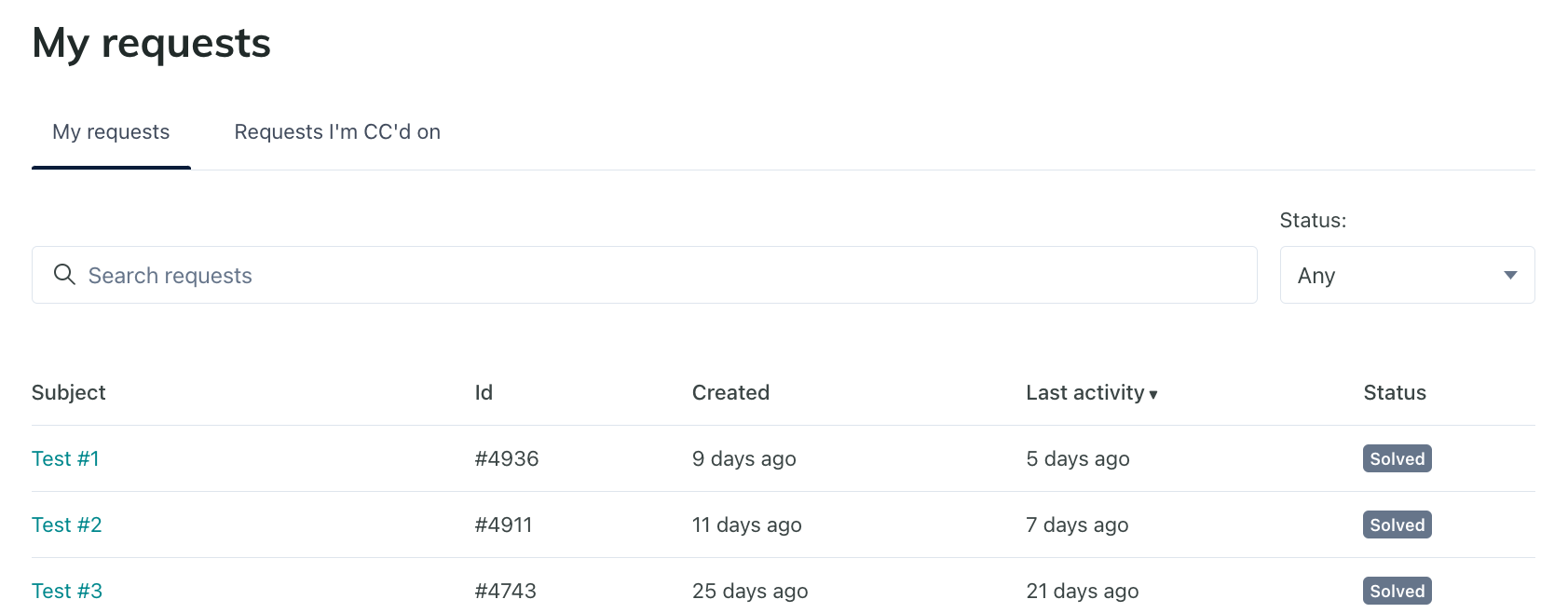
Task: Click request id #4936
Action: 507,458
